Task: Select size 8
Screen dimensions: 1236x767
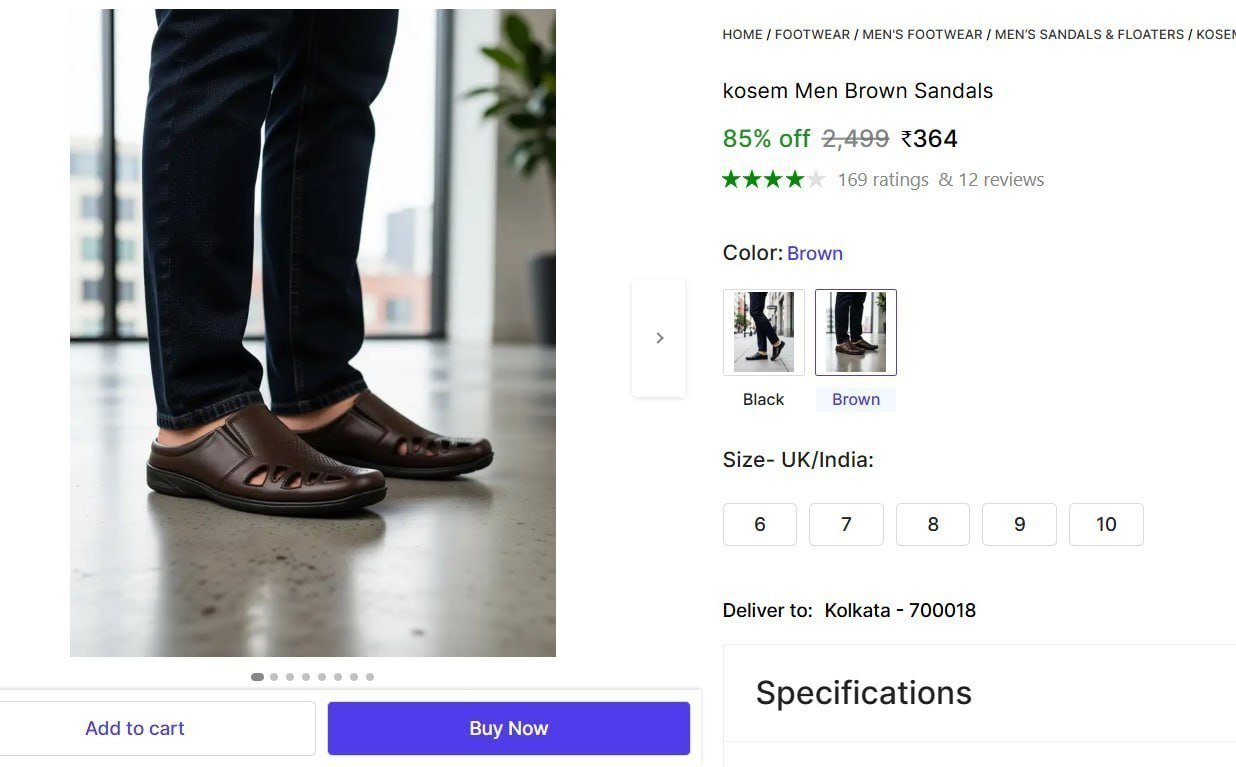Action: point(933,524)
